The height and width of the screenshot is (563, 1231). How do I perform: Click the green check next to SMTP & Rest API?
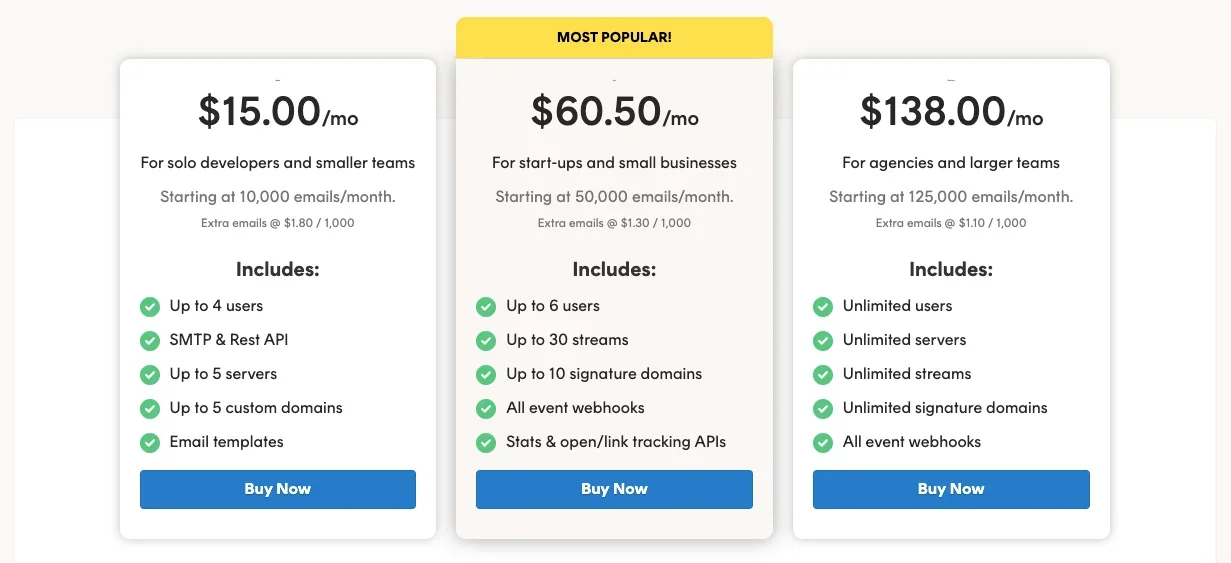(x=150, y=341)
